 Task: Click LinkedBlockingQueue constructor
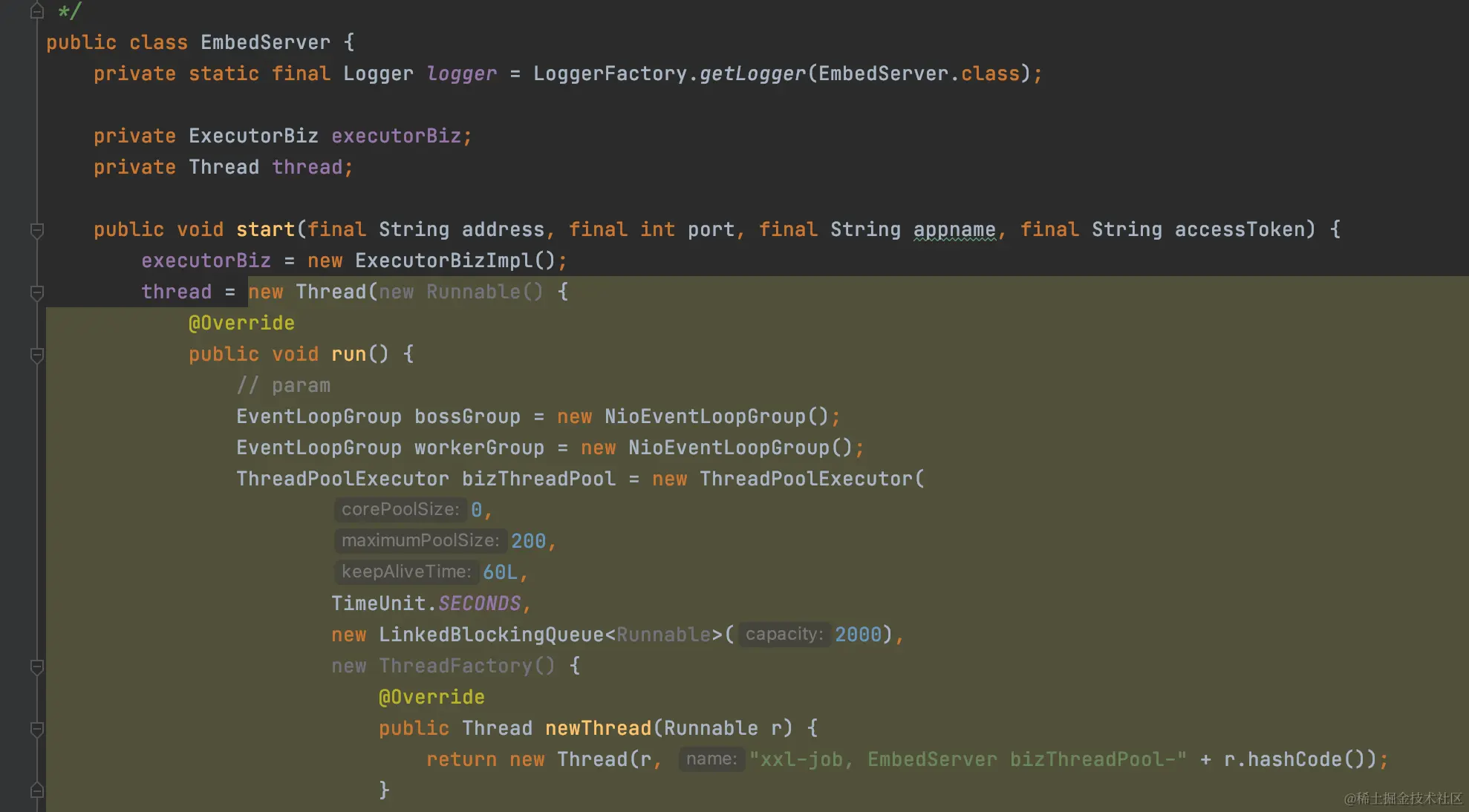(x=491, y=635)
